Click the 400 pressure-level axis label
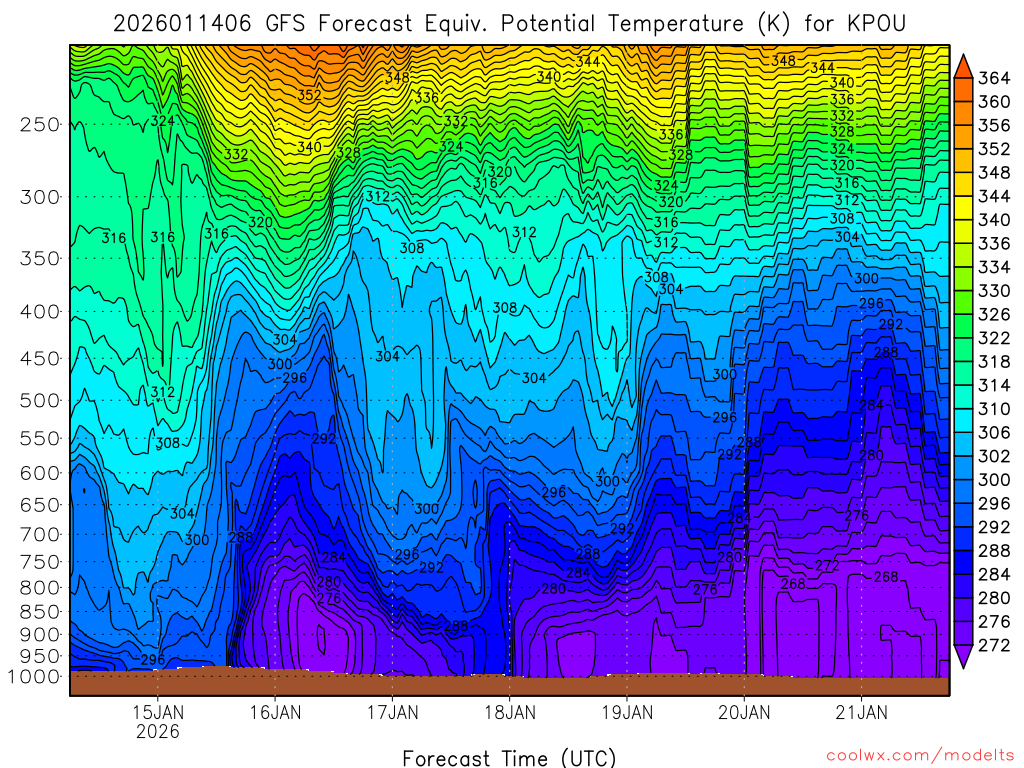The height and width of the screenshot is (768, 1024). (x=40, y=312)
